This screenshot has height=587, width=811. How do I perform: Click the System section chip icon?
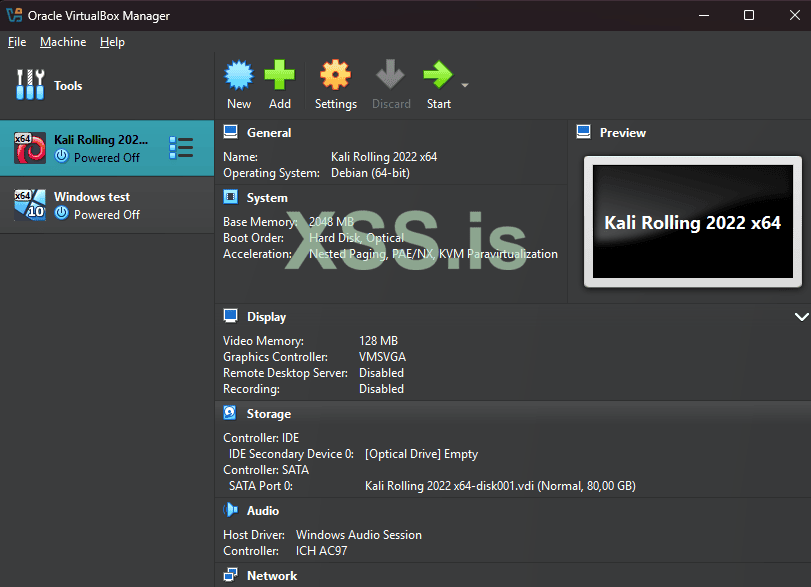tap(231, 197)
